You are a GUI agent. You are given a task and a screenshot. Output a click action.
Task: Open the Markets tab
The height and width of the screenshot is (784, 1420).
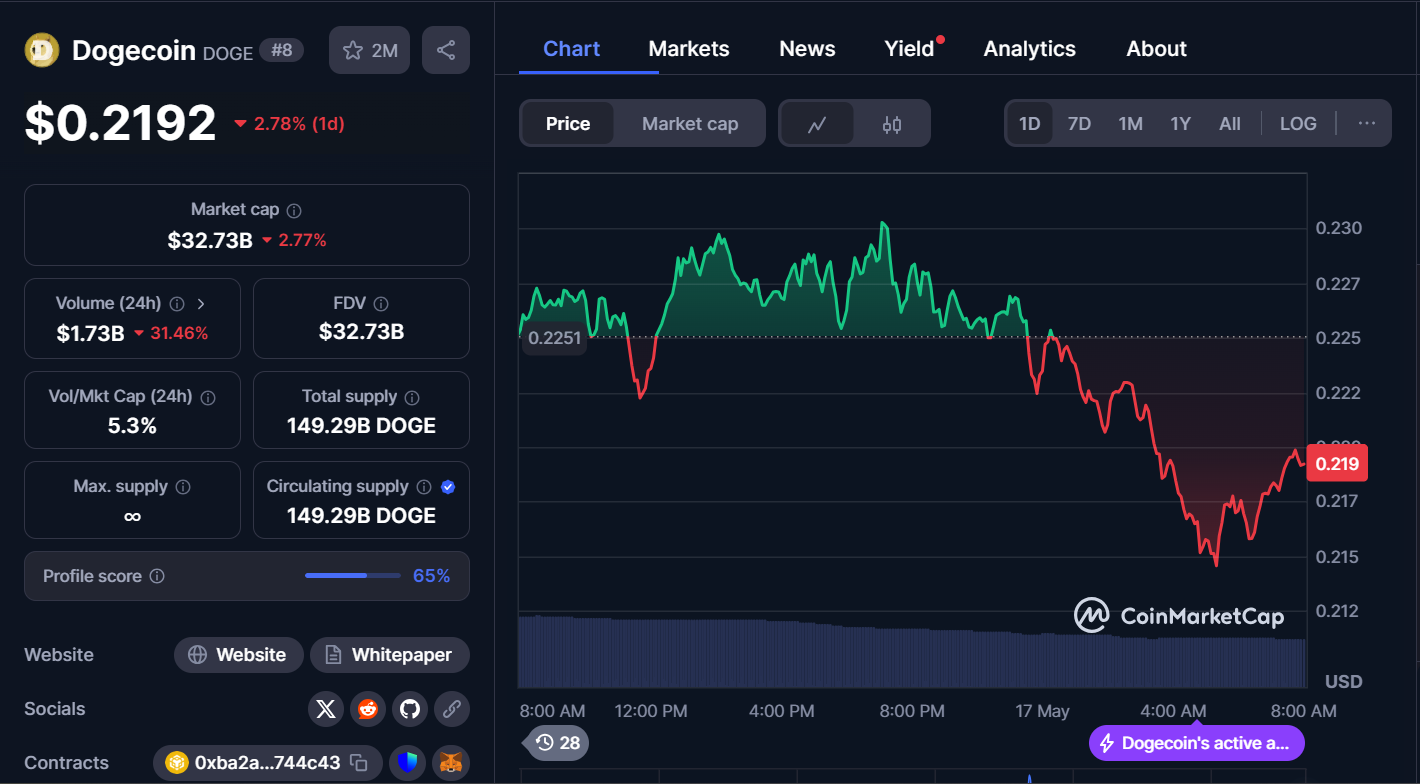pos(689,49)
